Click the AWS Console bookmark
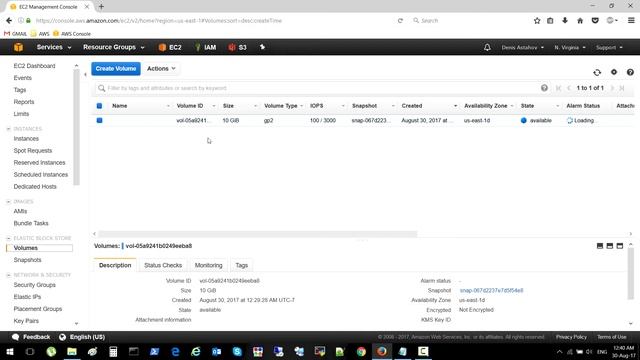 click(x=72, y=34)
